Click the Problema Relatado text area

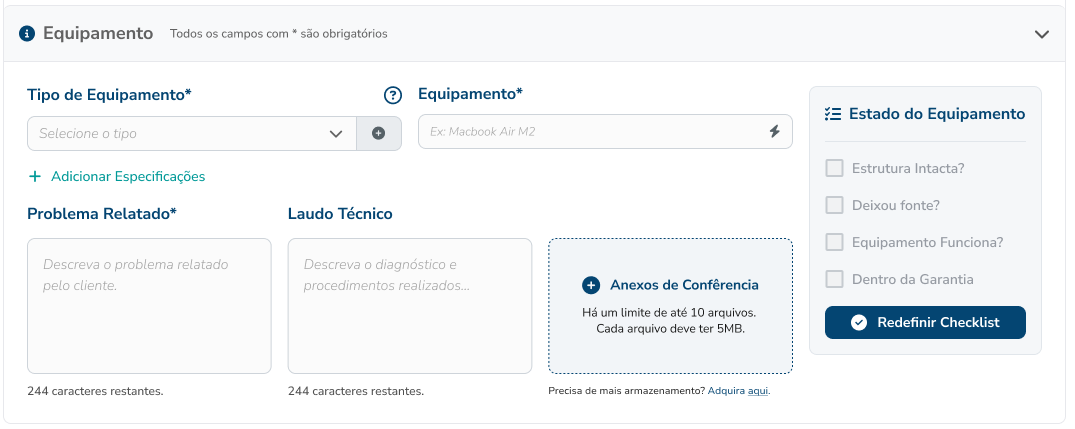149,306
